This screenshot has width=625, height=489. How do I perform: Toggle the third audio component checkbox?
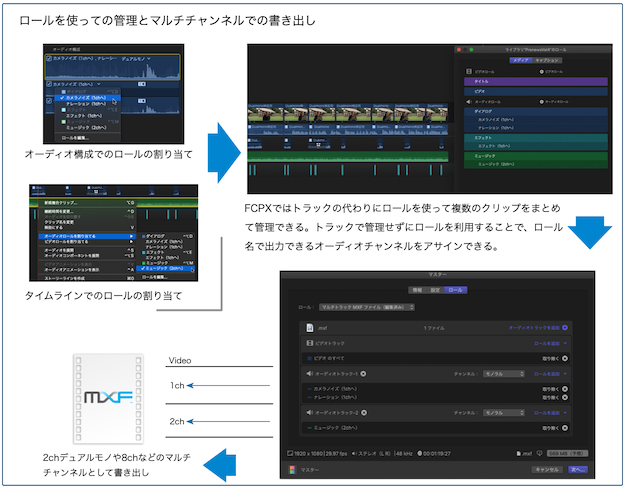point(49,101)
